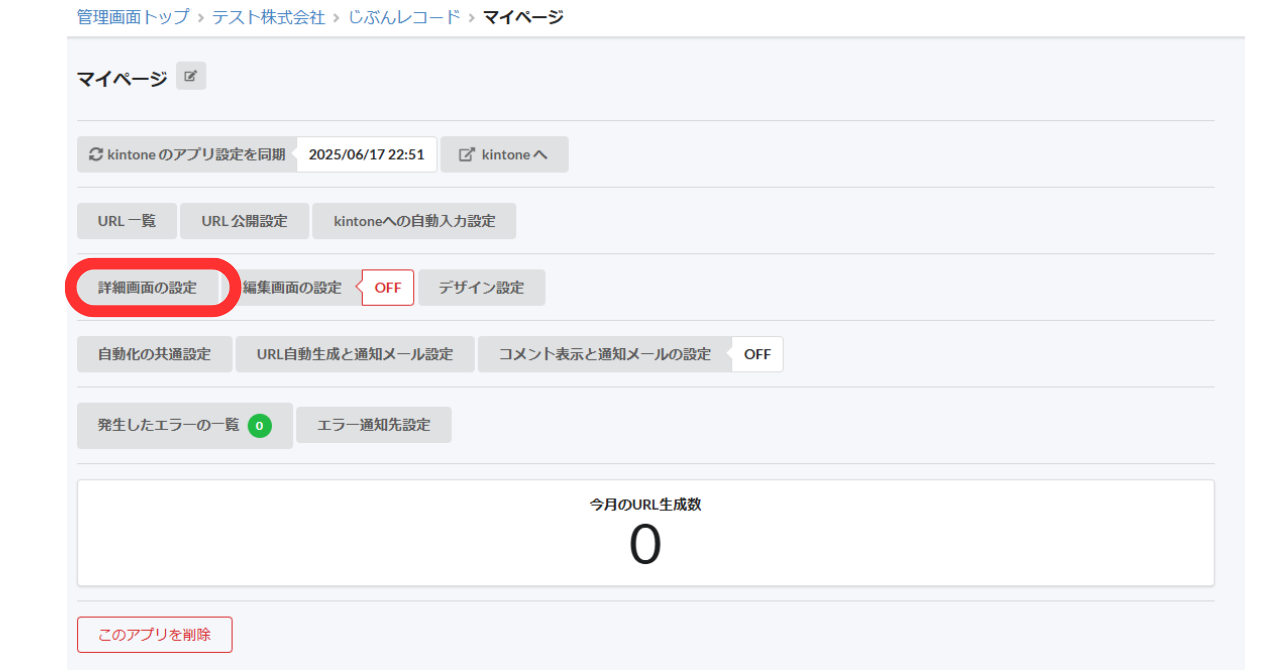
Task: Click the OFF badge beside コメント表示と通知メールの設定
Action: (x=757, y=354)
